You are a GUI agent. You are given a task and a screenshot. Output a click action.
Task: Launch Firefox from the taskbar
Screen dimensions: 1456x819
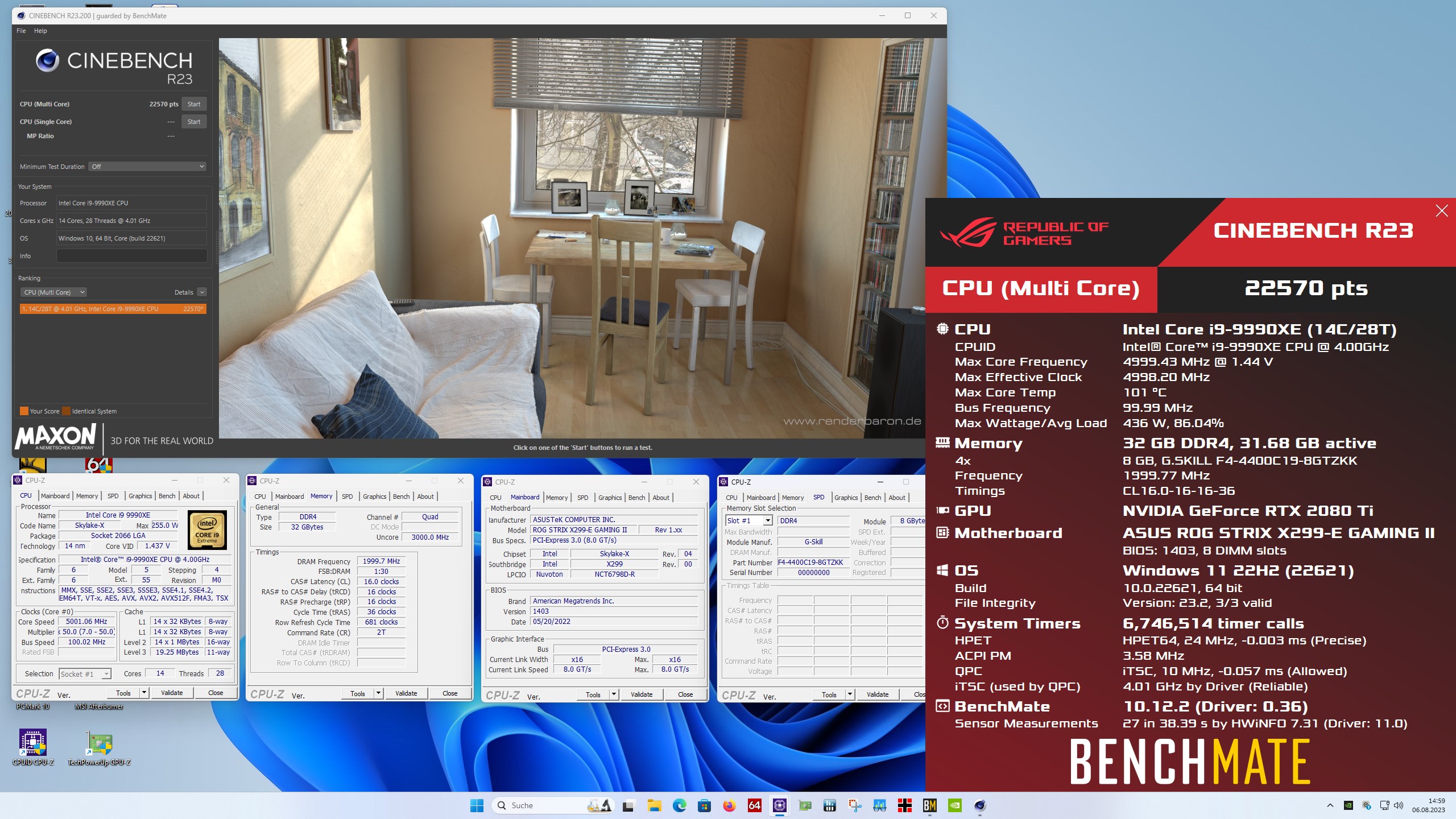click(729, 805)
